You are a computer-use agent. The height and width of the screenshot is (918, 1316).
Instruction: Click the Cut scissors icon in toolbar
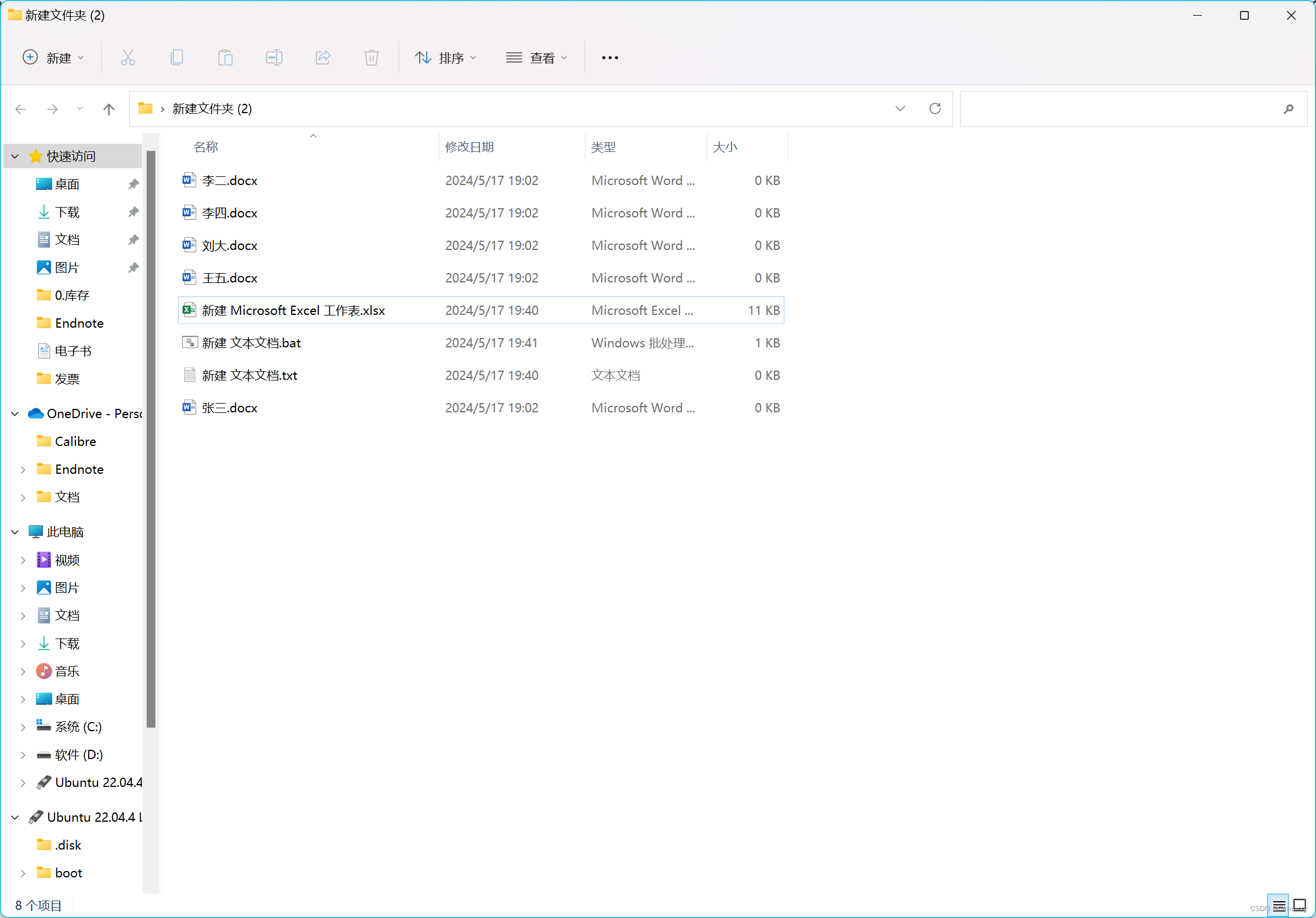point(128,57)
